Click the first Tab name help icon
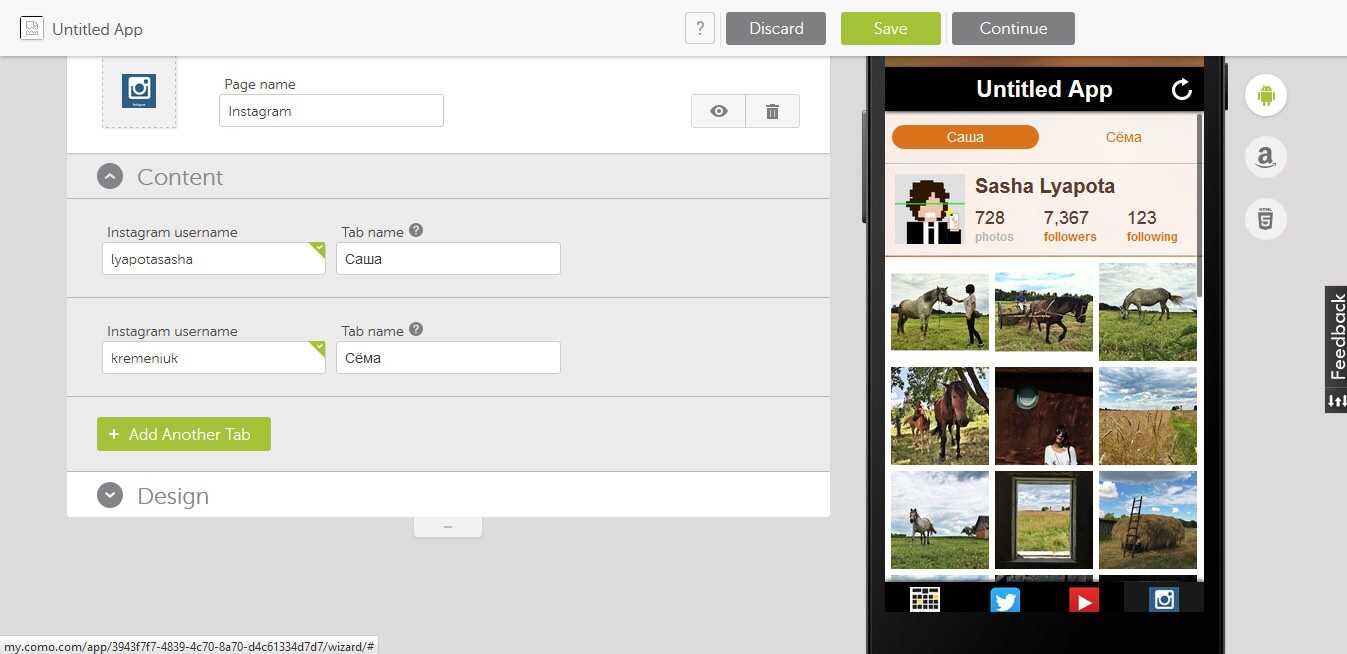The height and width of the screenshot is (654, 1347). 416,230
